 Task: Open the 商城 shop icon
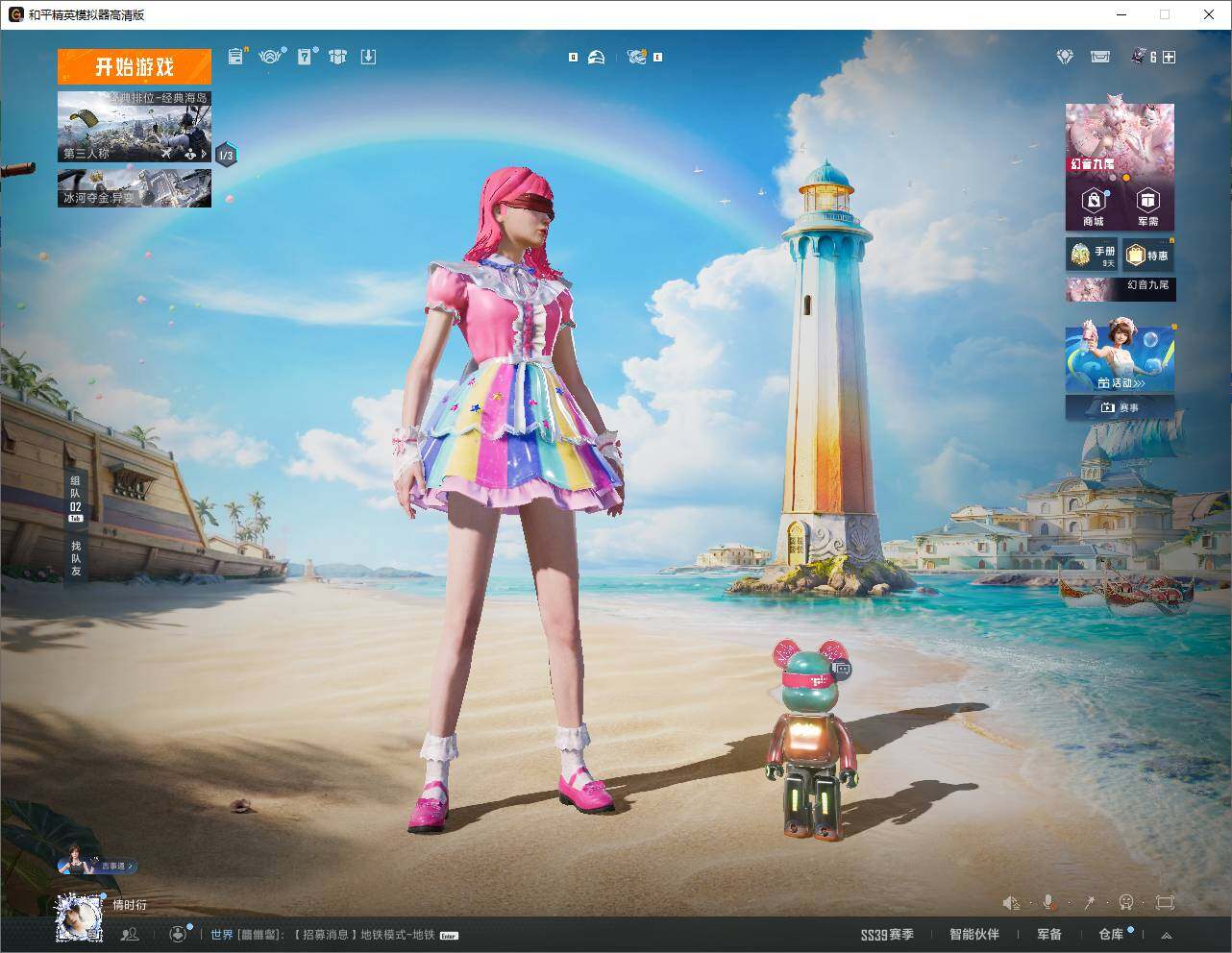pyautogui.click(x=1094, y=207)
